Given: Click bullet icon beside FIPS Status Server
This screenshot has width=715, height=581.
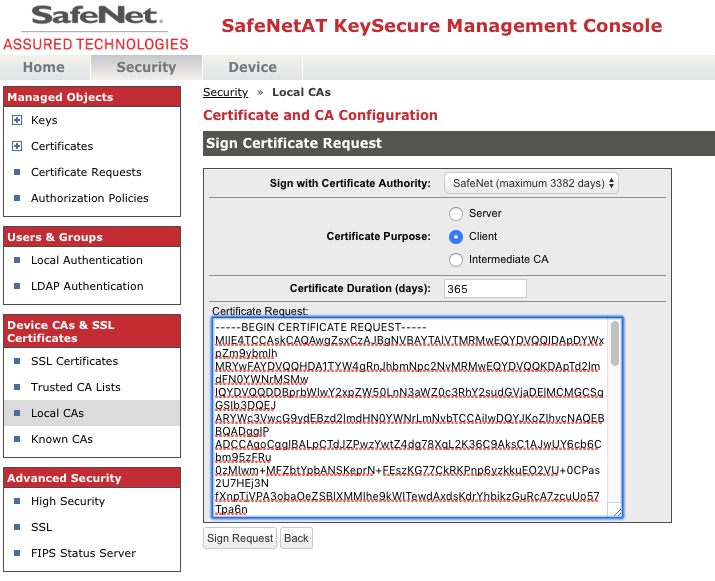Looking at the screenshot, I should tap(17, 553).
